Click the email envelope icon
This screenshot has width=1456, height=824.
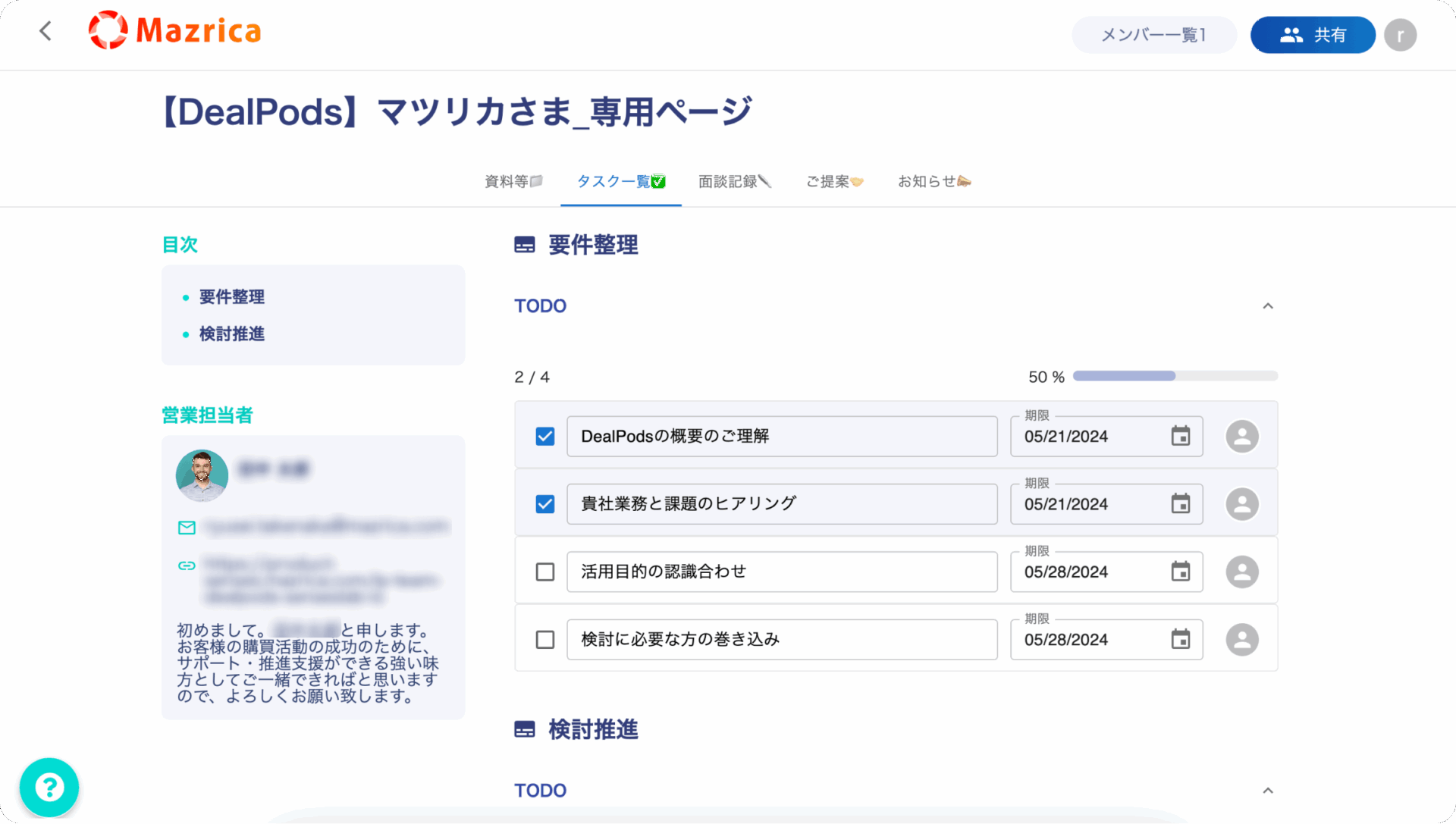(187, 528)
